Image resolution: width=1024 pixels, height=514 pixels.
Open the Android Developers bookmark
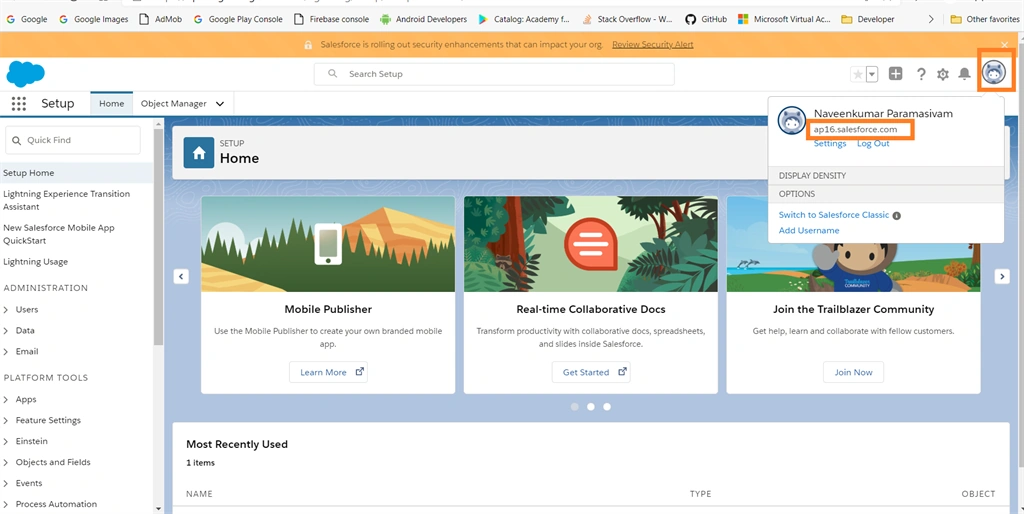(424, 19)
